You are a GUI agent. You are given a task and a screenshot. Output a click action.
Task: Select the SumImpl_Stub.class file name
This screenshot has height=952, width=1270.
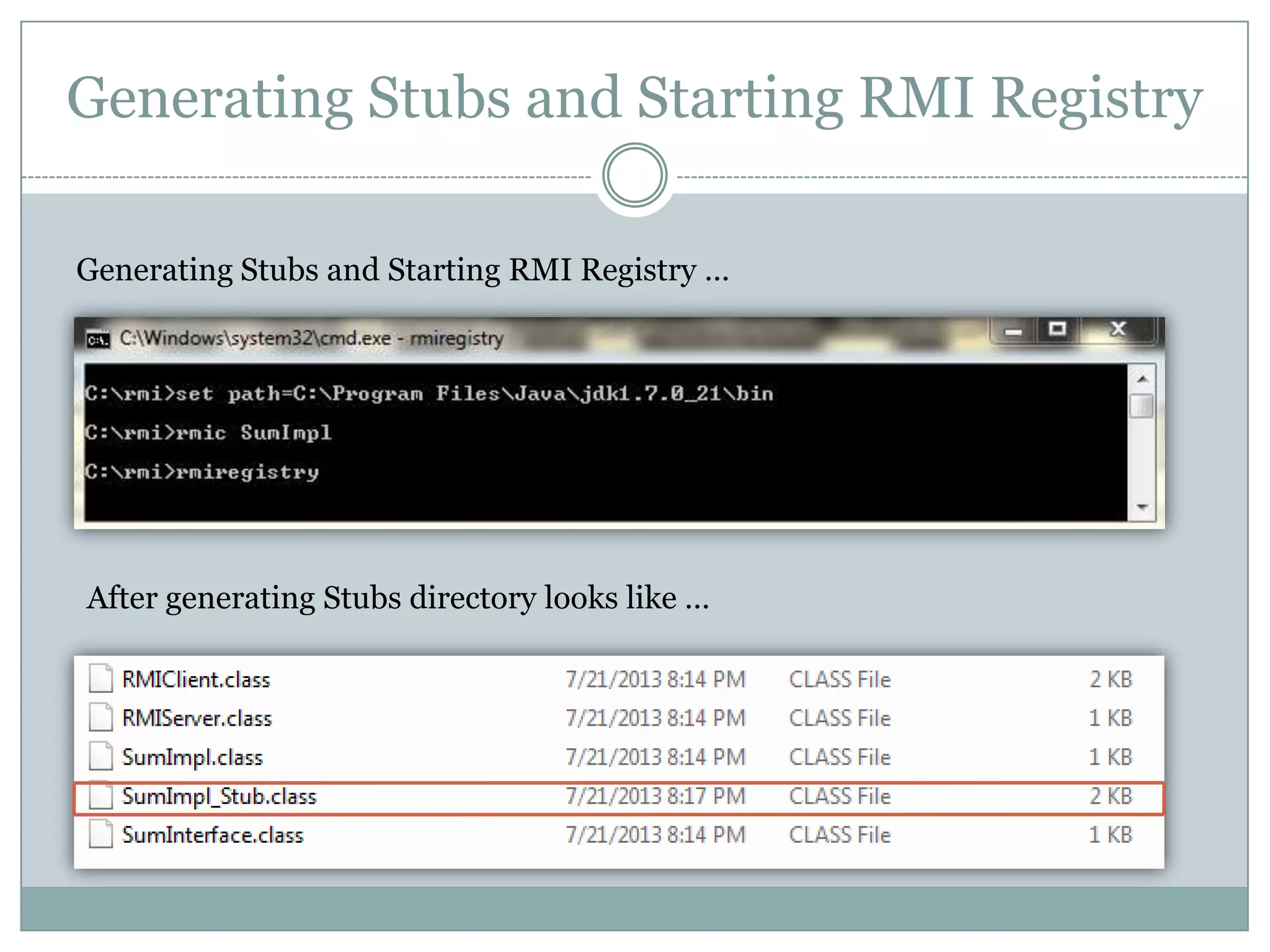click(x=219, y=797)
